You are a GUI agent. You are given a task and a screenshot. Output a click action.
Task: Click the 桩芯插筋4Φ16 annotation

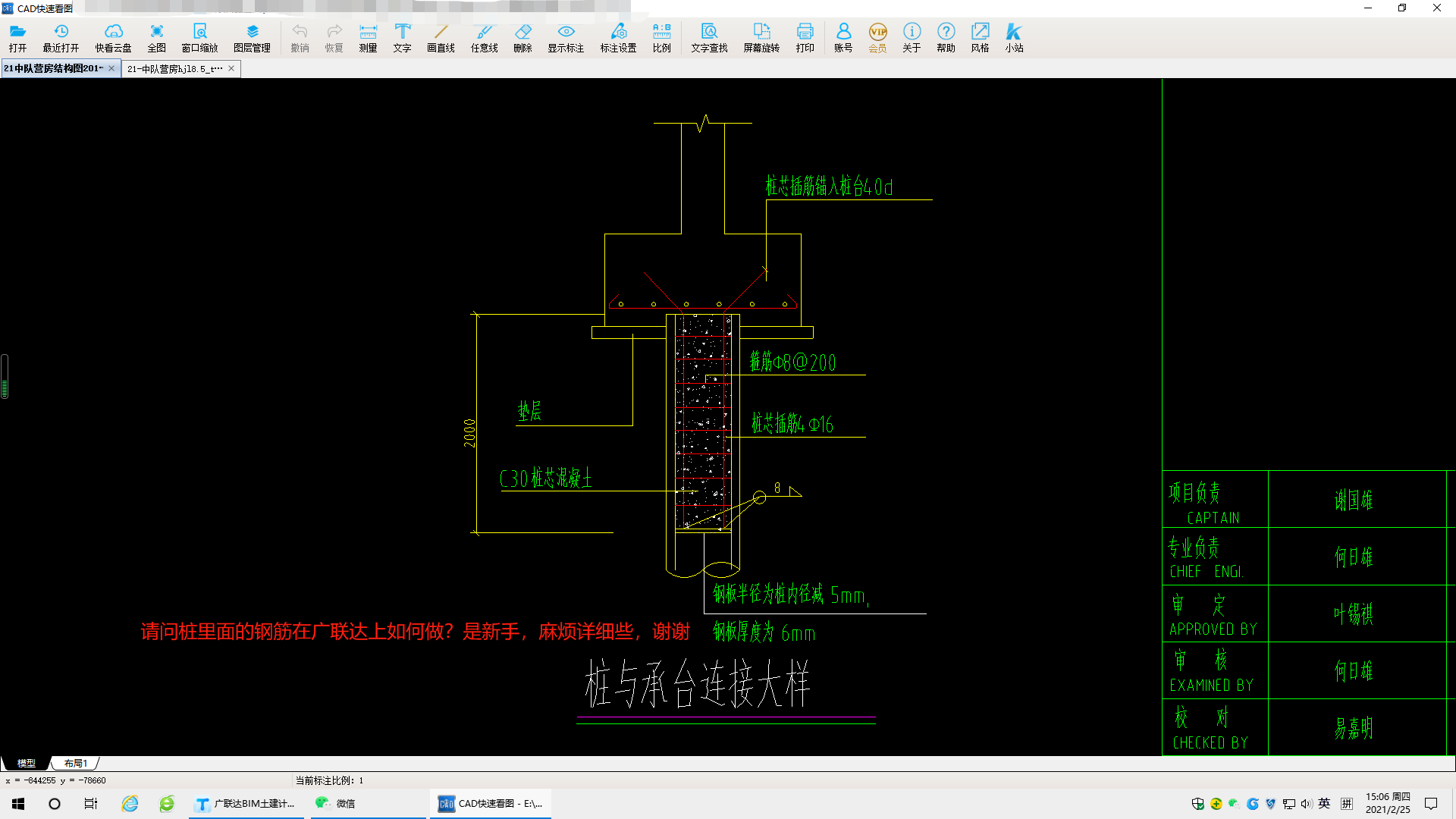[x=792, y=423]
